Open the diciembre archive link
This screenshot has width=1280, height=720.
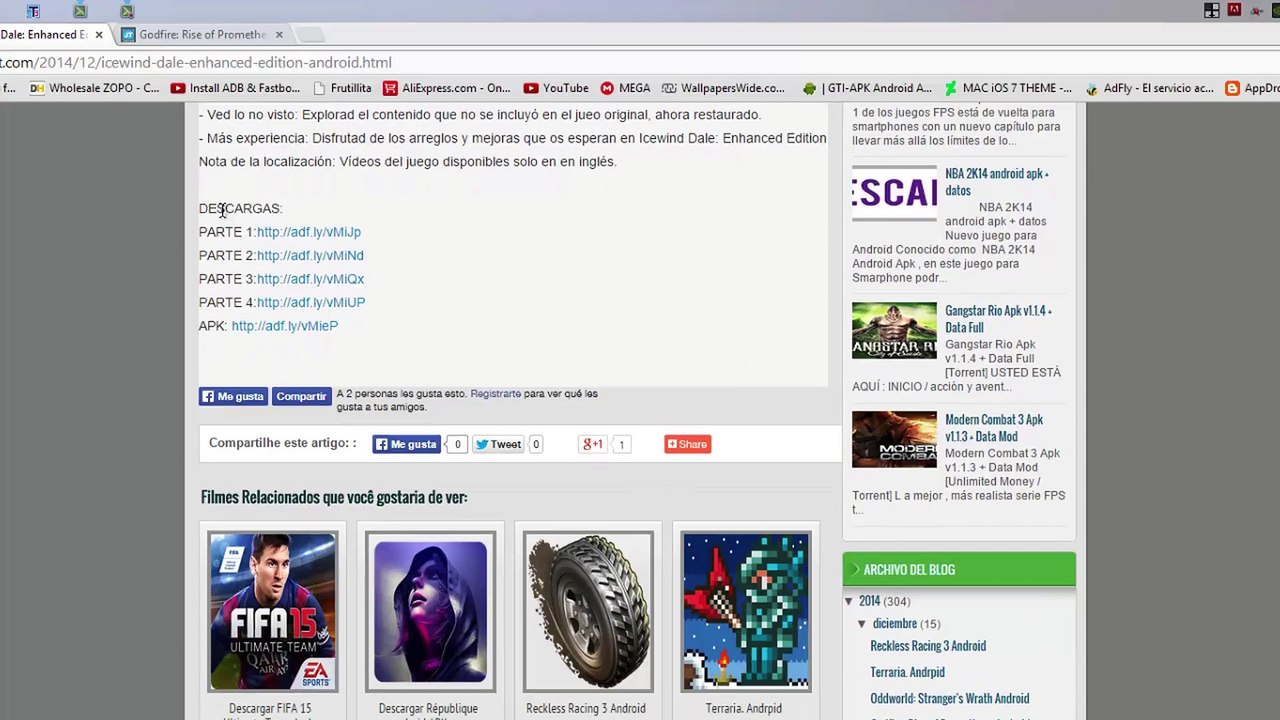[x=894, y=624]
